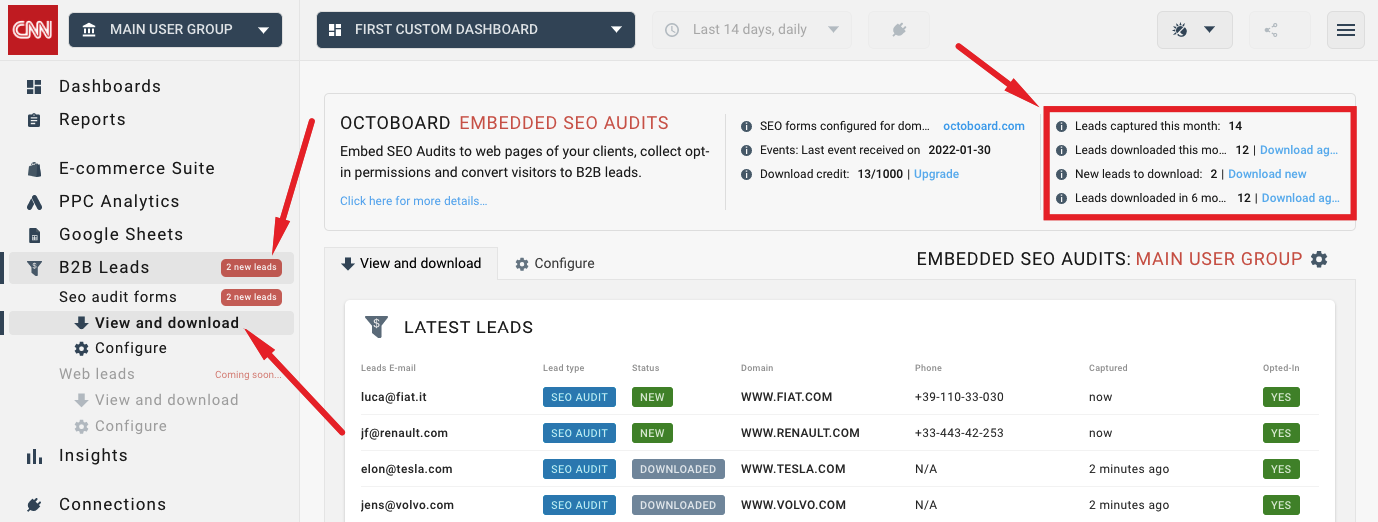The image size is (1378, 522).
Task: Click the Dashboards grid icon
Action: (34, 87)
